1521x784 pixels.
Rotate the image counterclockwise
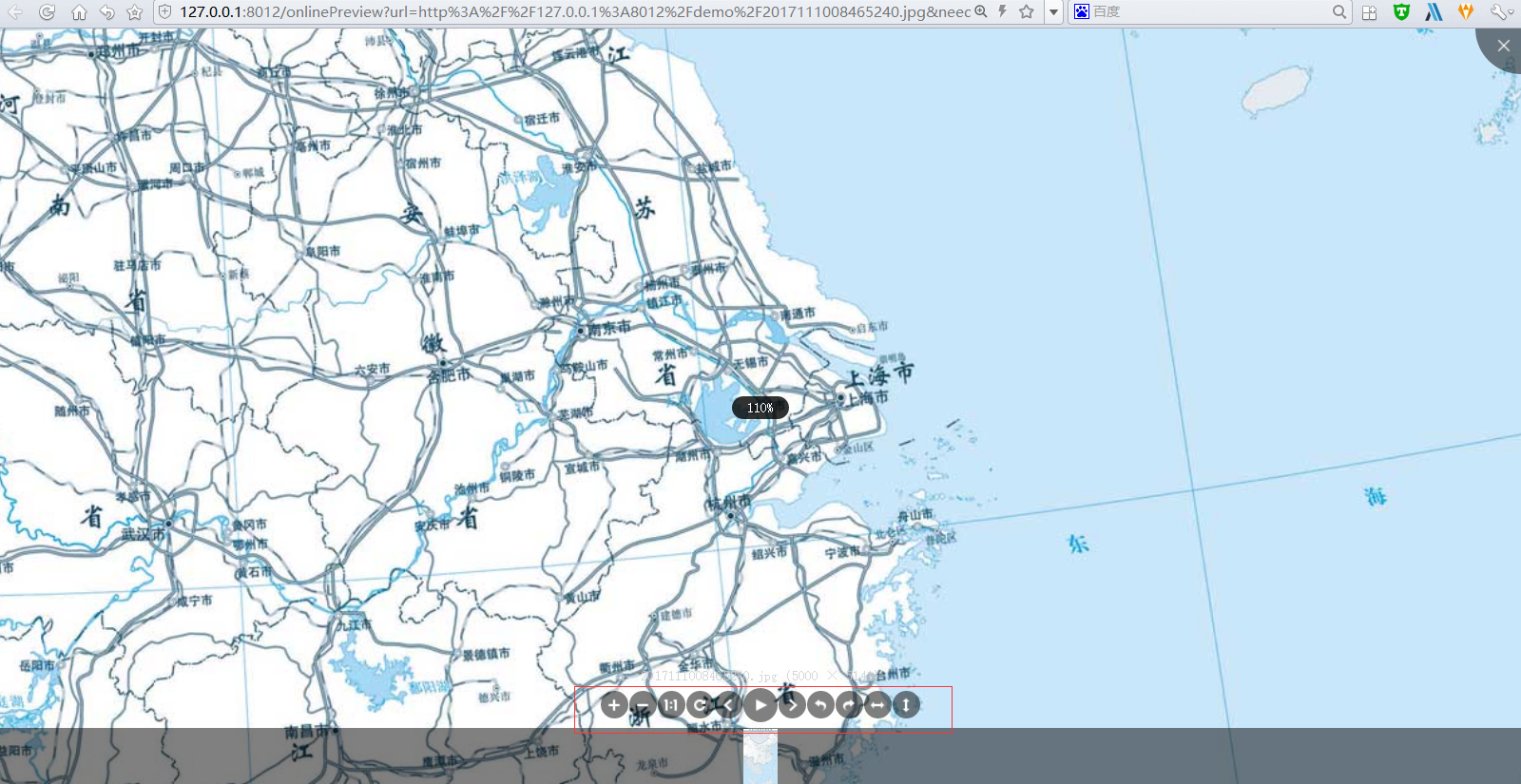tap(820, 705)
